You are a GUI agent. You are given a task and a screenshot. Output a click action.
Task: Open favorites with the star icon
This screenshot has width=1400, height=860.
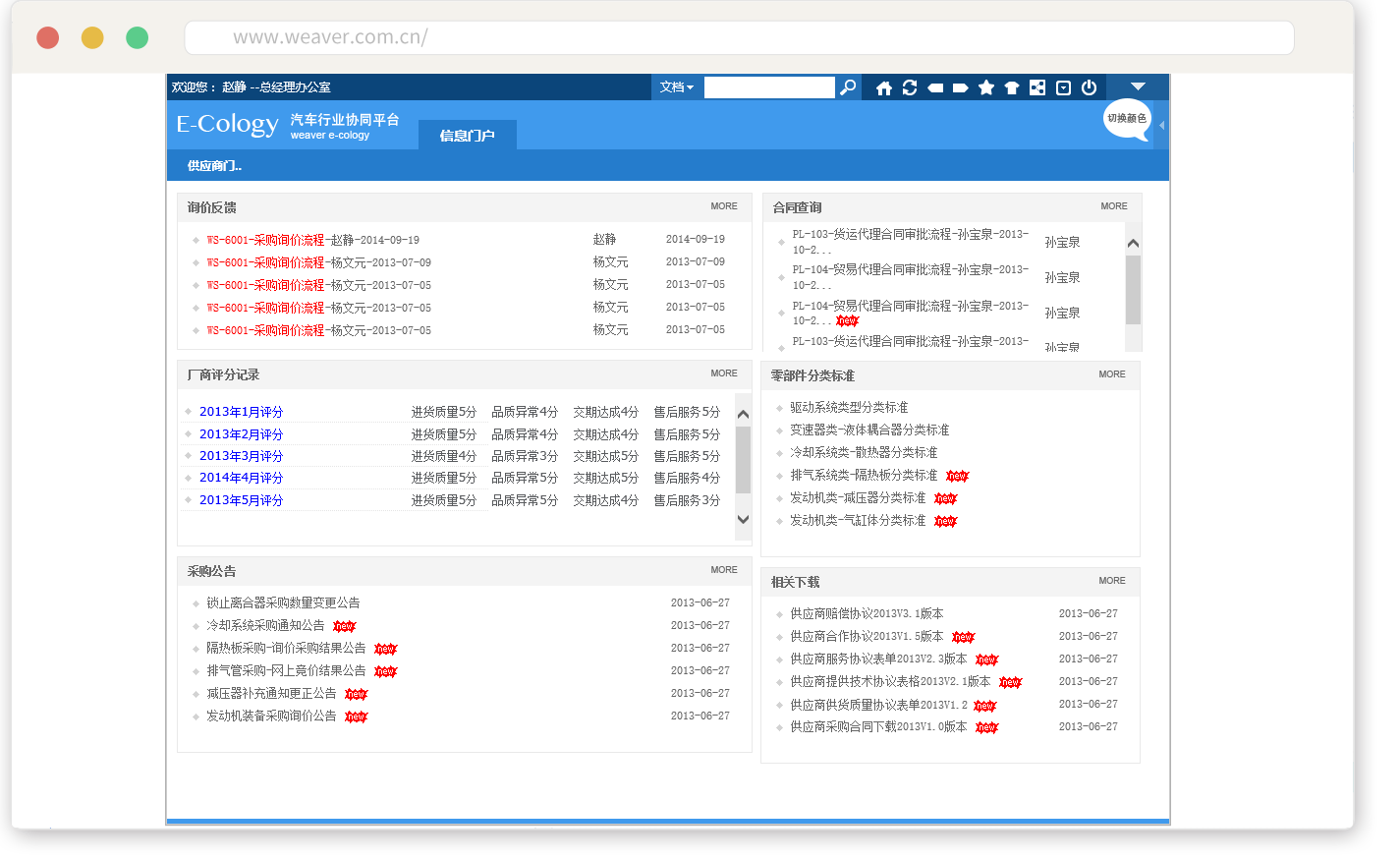pos(986,88)
